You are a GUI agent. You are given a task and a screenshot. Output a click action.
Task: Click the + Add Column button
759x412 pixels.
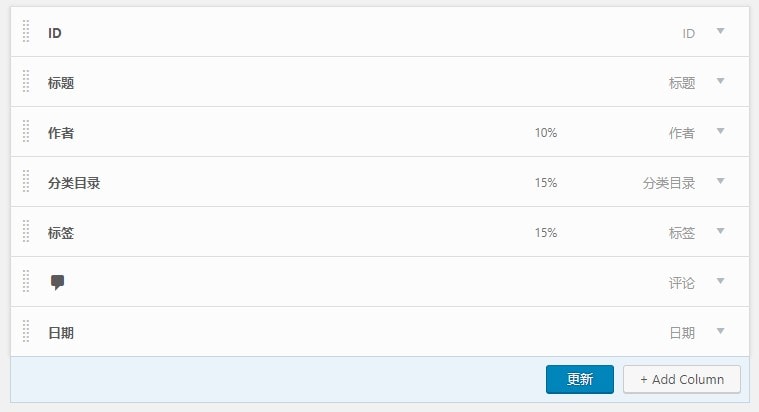681,380
